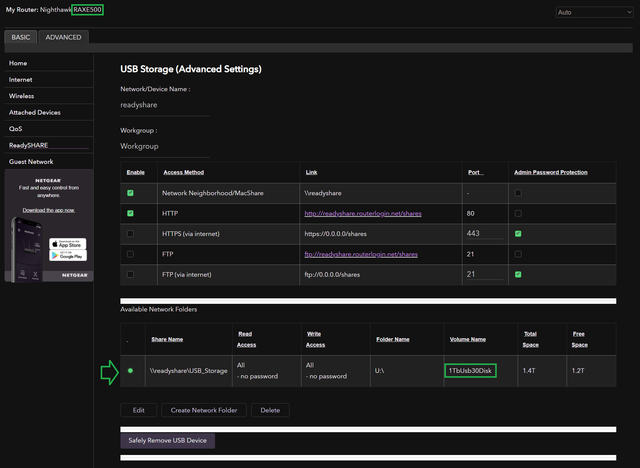Click the Folder Name column header
This screenshot has width=640, height=468.
393,339
